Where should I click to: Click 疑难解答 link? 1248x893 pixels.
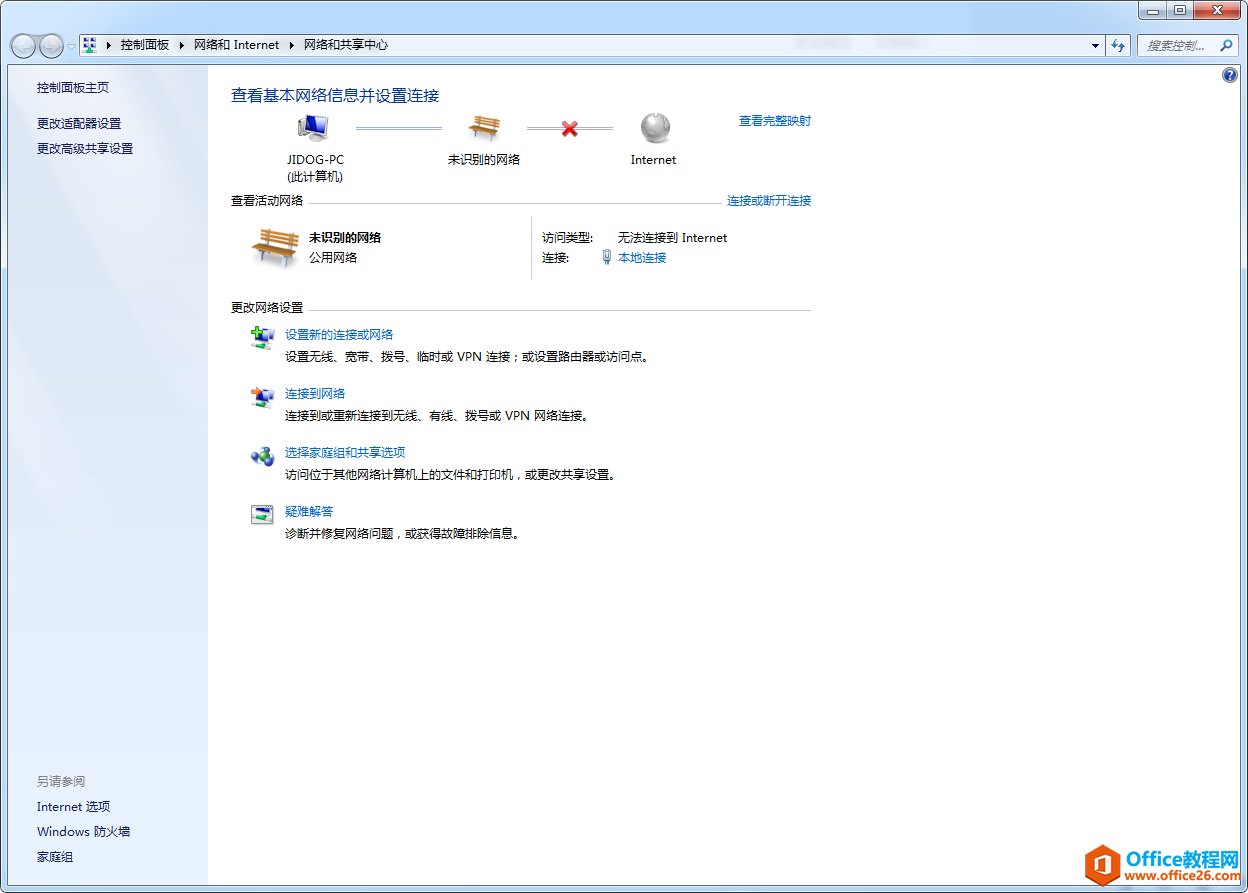tap(309, 511)
